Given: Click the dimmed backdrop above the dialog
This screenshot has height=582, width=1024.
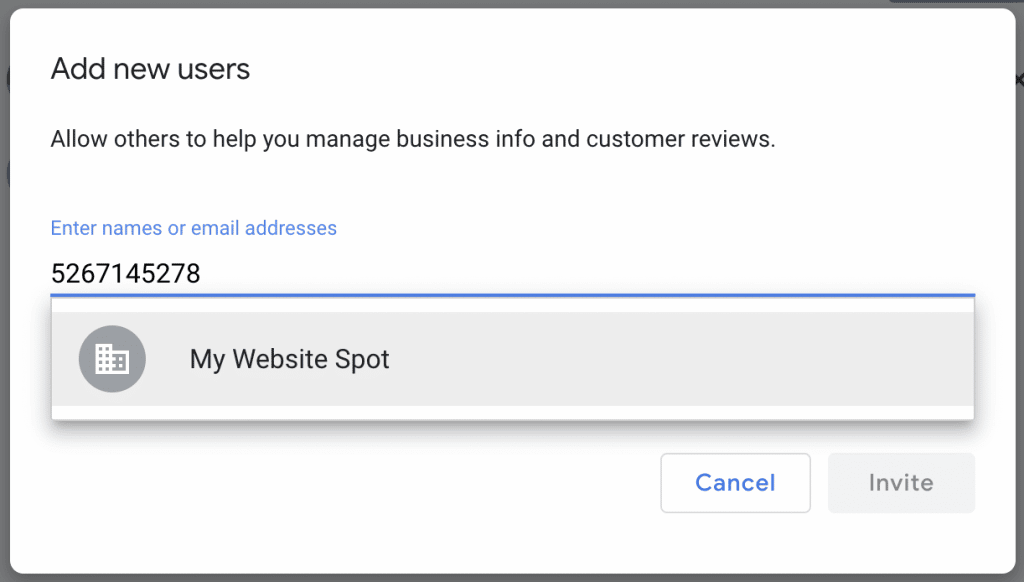Looking at the screenshot, I should pyautogui.click(x=457, y=4).
